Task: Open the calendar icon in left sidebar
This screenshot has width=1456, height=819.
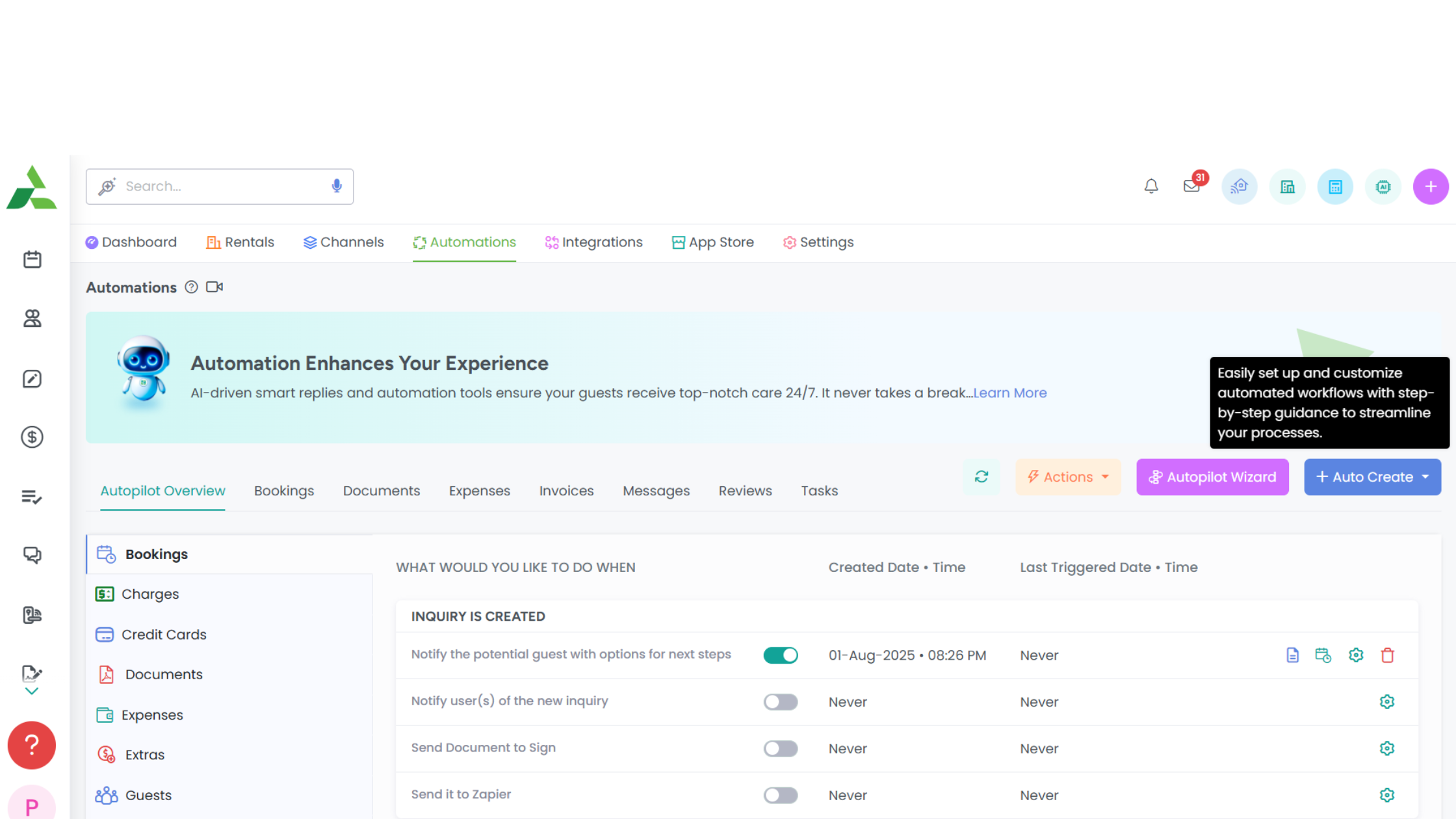Action: (32, 259)
